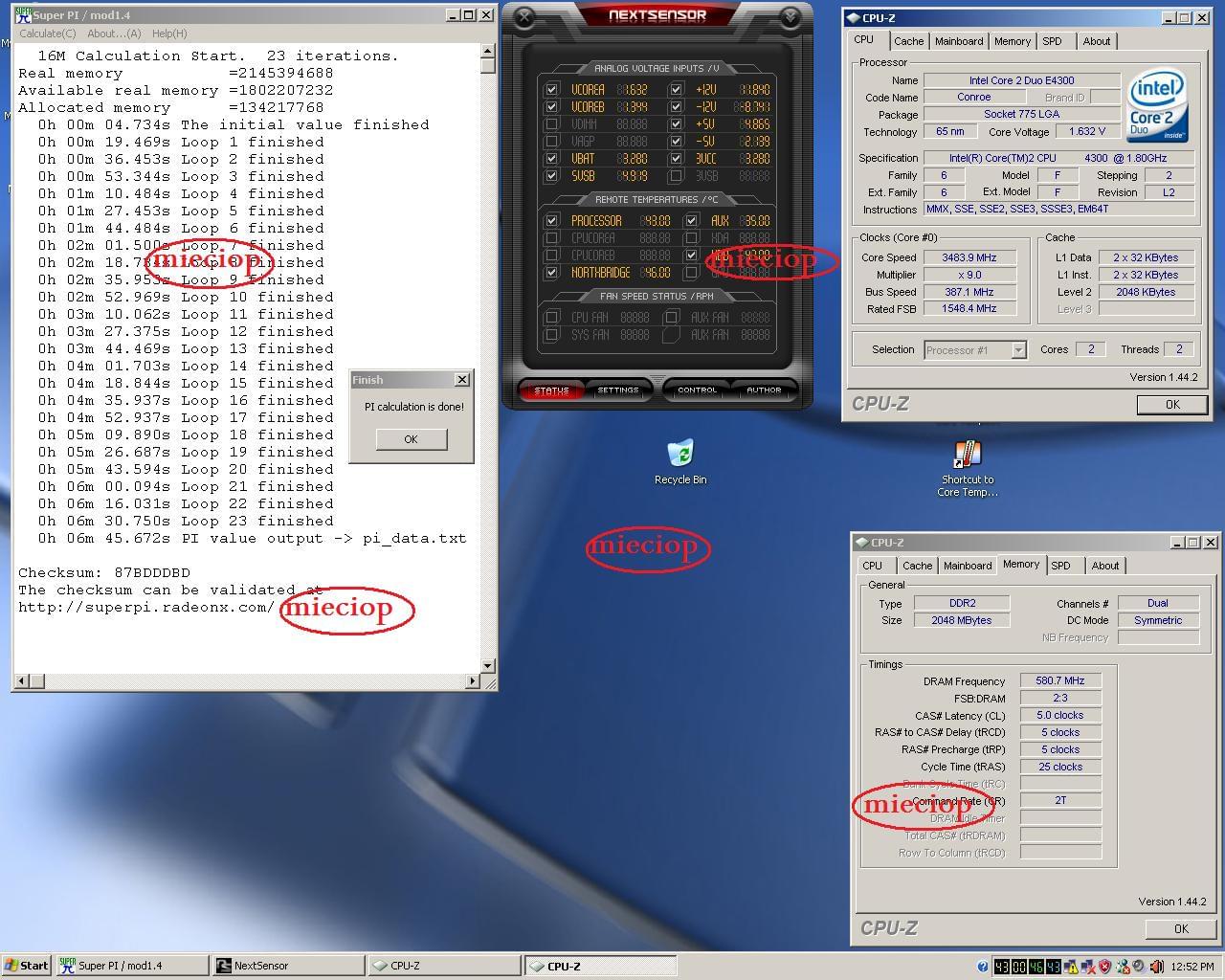Open About...(A) menu in Super PI
This screenshot has width=1225, height=980.
coord(114,33)
